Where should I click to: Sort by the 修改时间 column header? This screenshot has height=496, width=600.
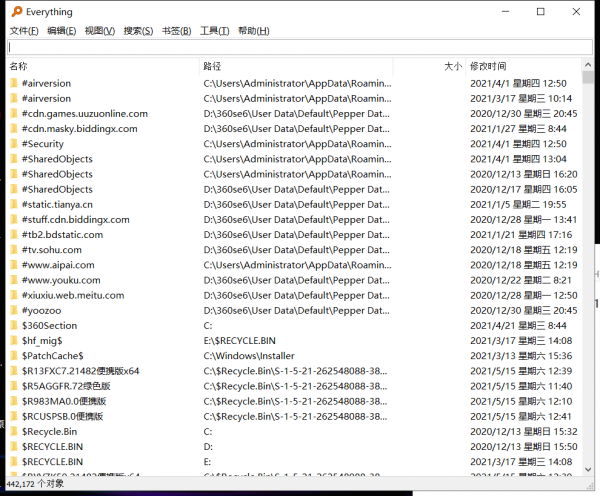[523, 66]
